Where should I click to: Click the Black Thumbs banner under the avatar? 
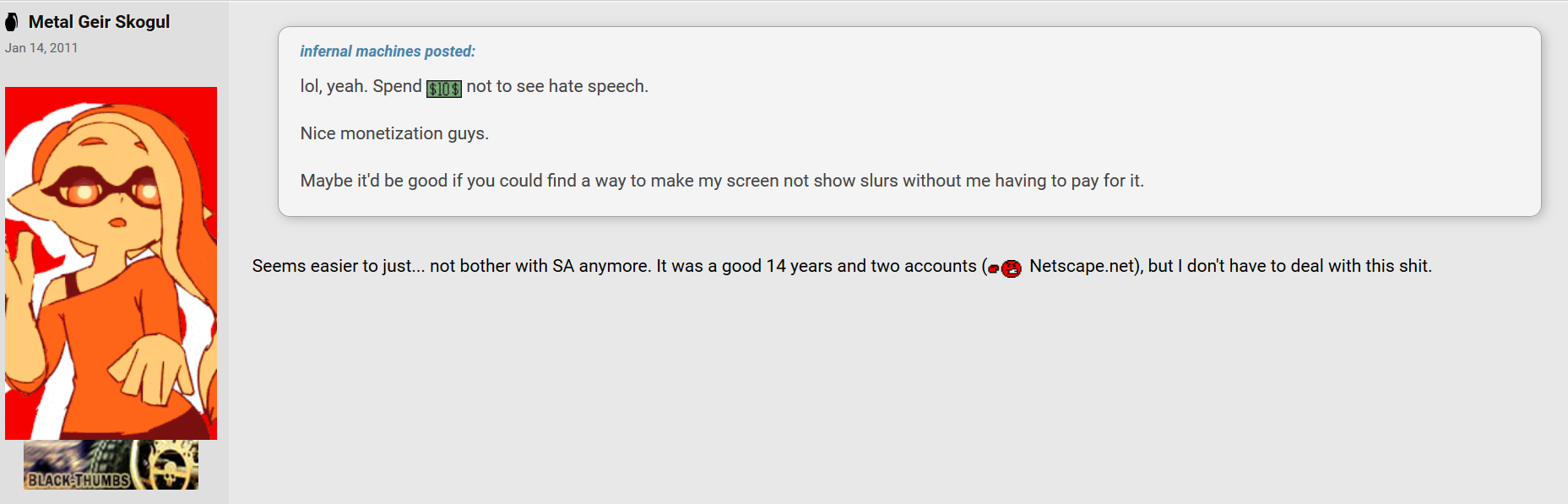pos(111,465)
